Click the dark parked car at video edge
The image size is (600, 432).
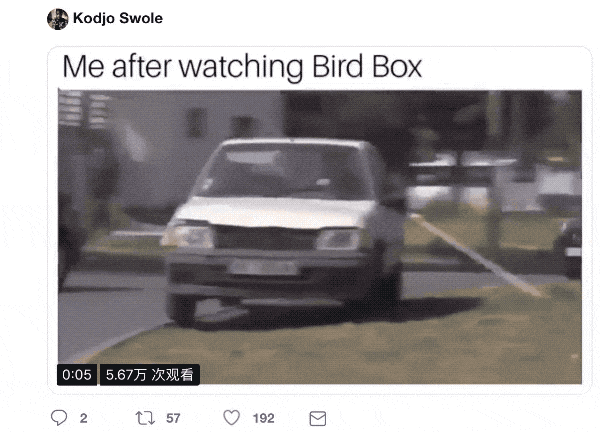[568, 247]
